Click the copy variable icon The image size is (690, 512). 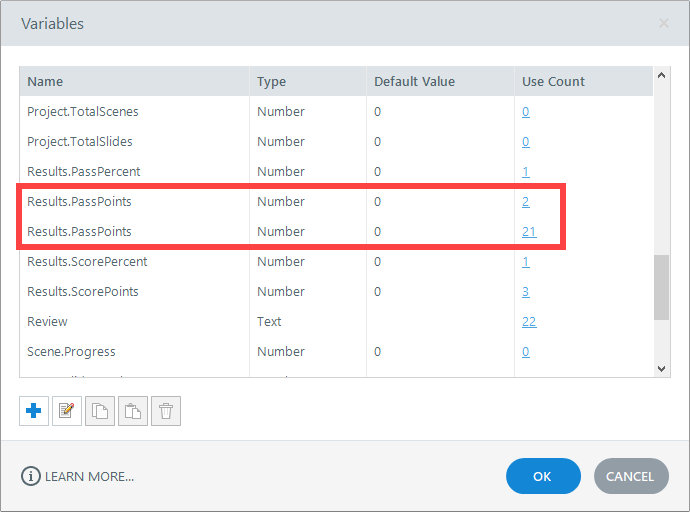100,411
